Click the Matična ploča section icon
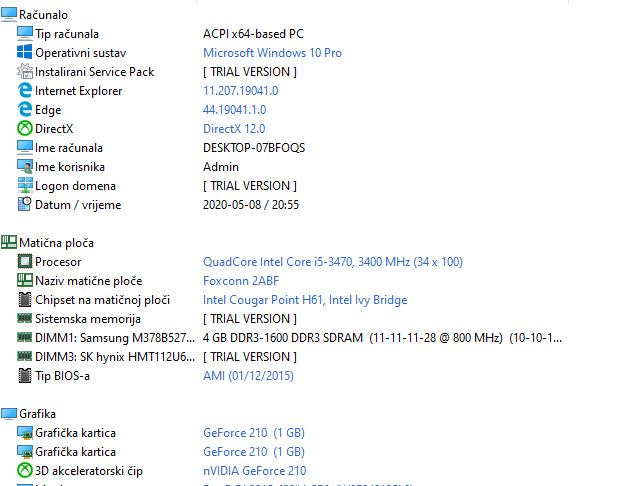 click(x=8, y=243)
